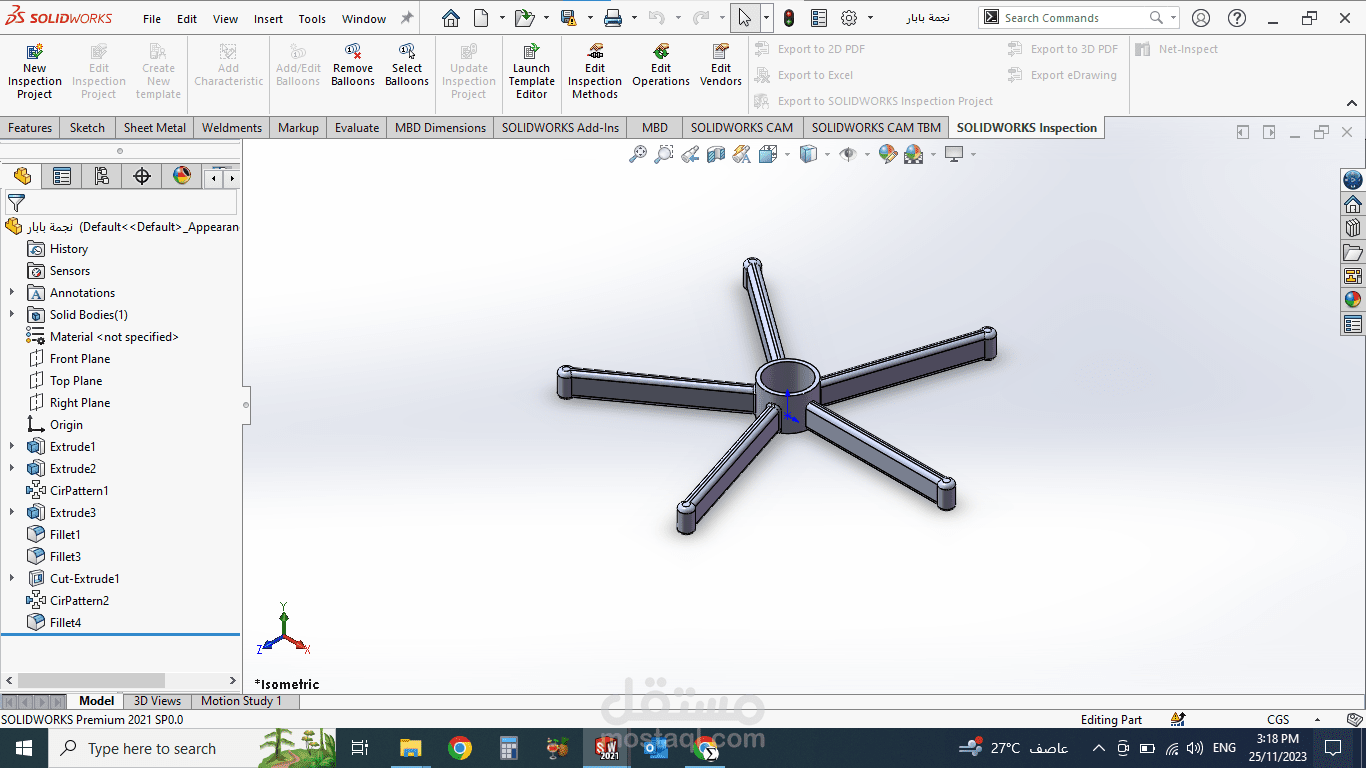Viewport: 1366px width, 768px height.
Task: Switch to the SOLIDWORKS CAM tab
Action: 742,127
